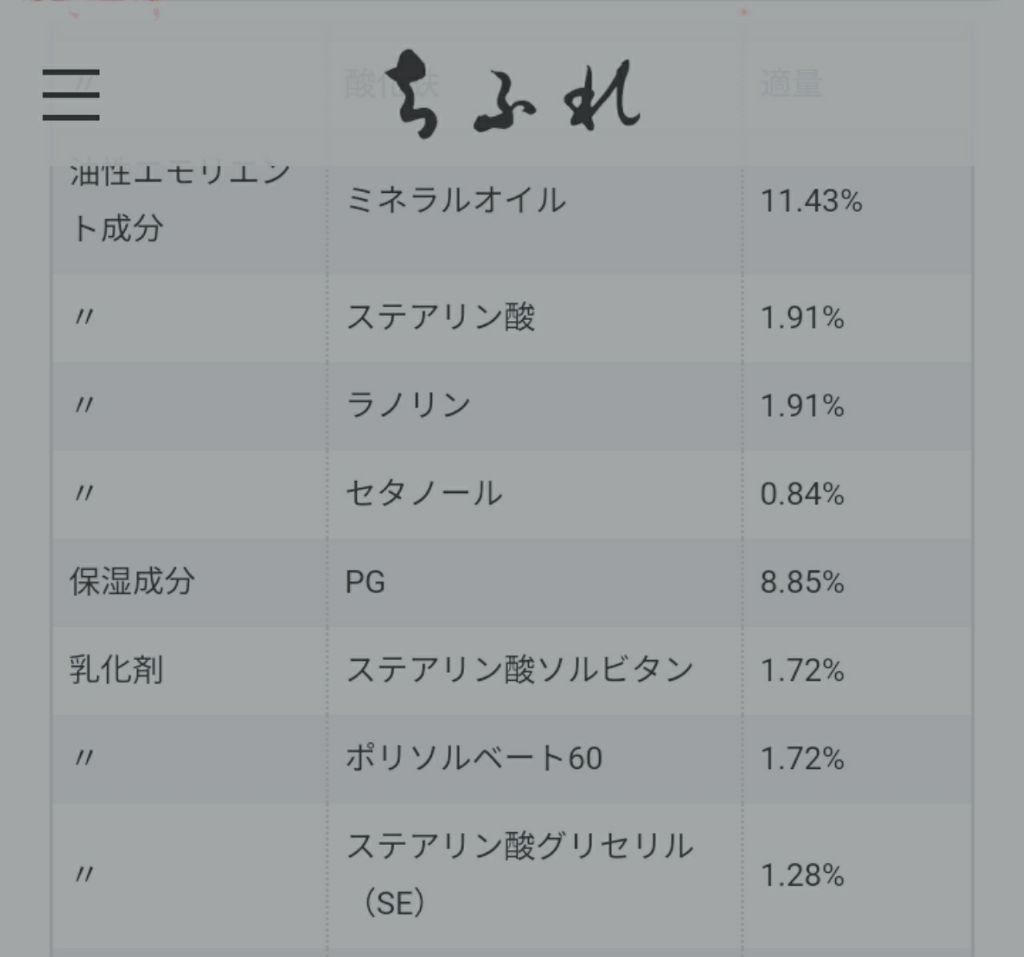Click the 1.91% value beside ラノリン

pos(802,406)
